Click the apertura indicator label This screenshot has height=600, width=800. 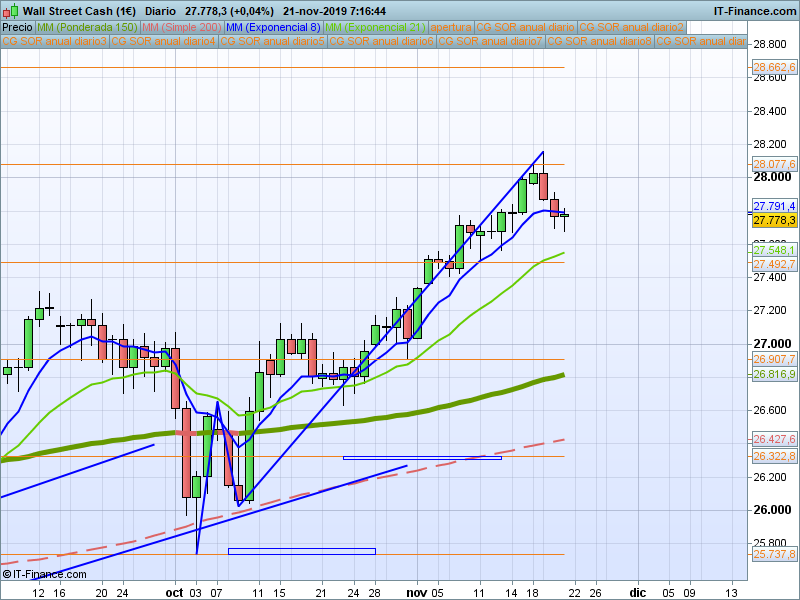click(451, 28)
